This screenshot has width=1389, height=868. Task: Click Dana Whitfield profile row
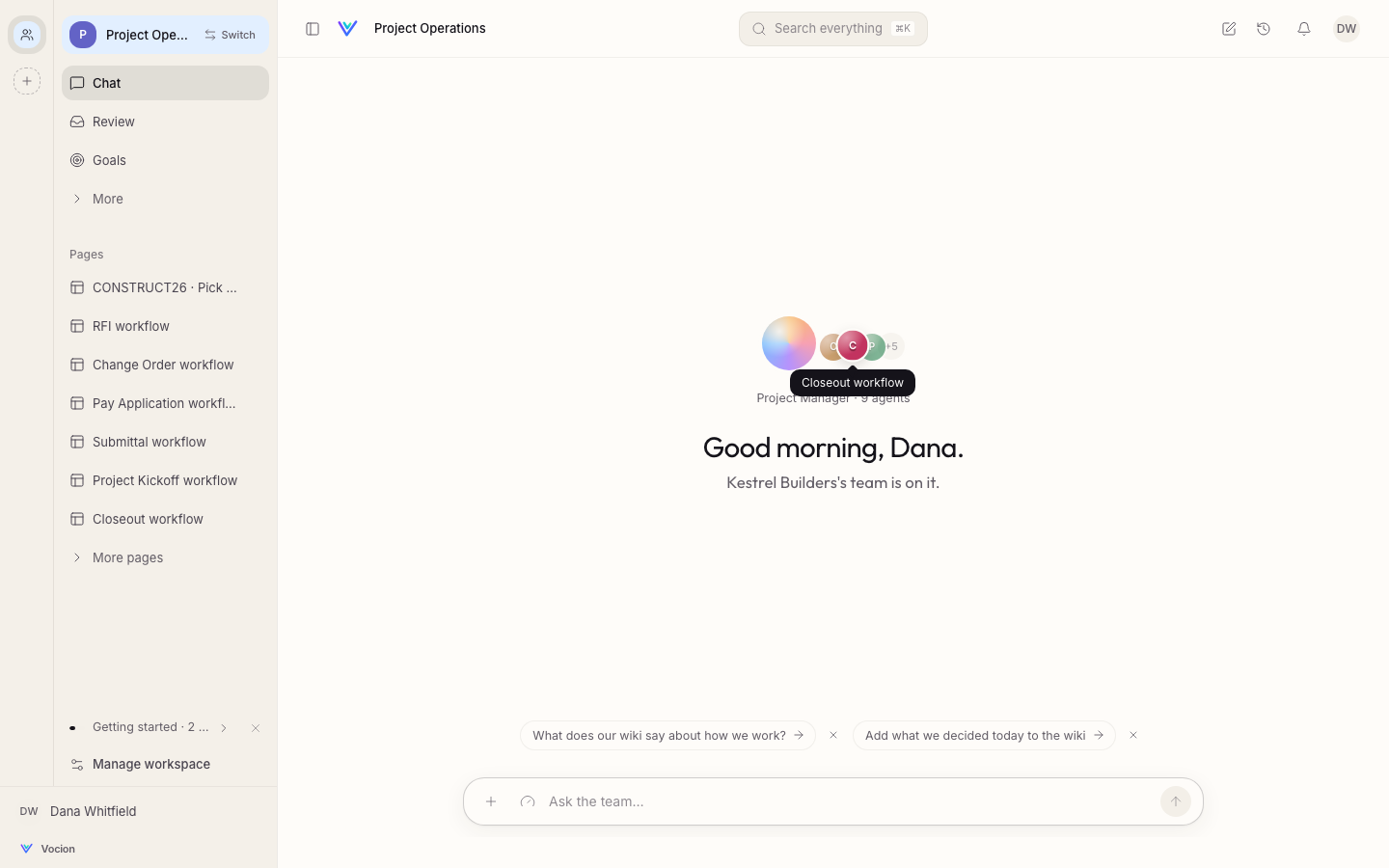pos(138,811)
